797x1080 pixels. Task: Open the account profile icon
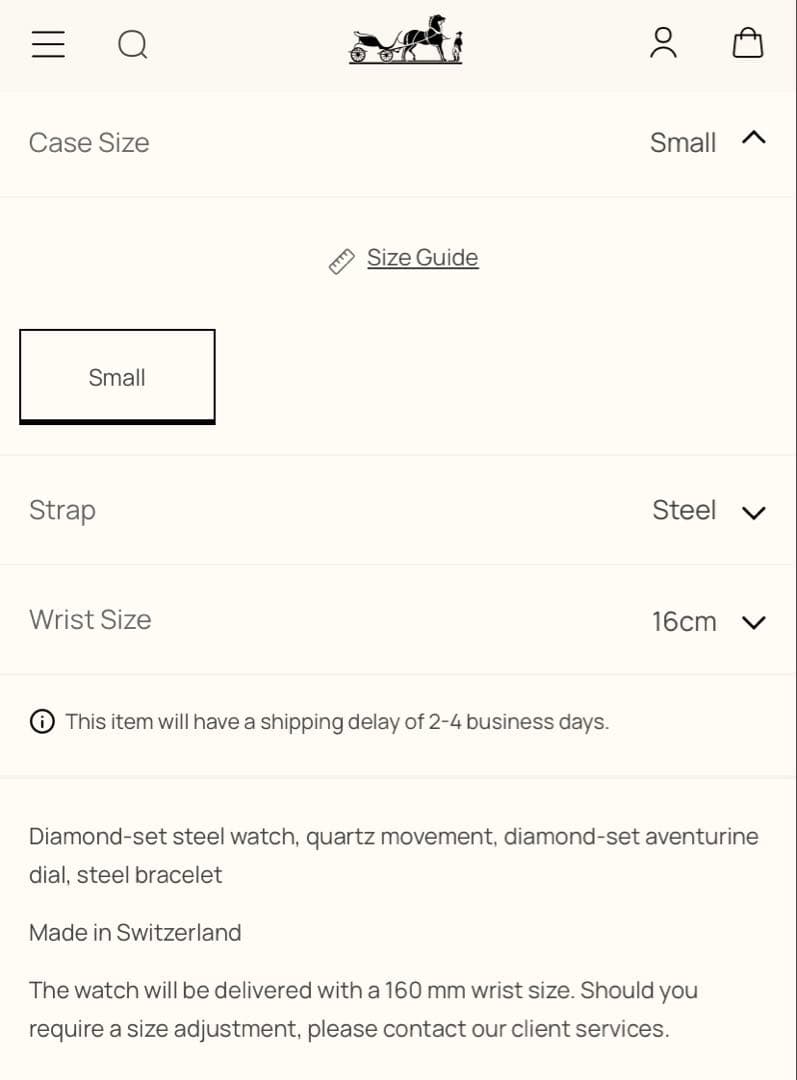pos(663,43)
